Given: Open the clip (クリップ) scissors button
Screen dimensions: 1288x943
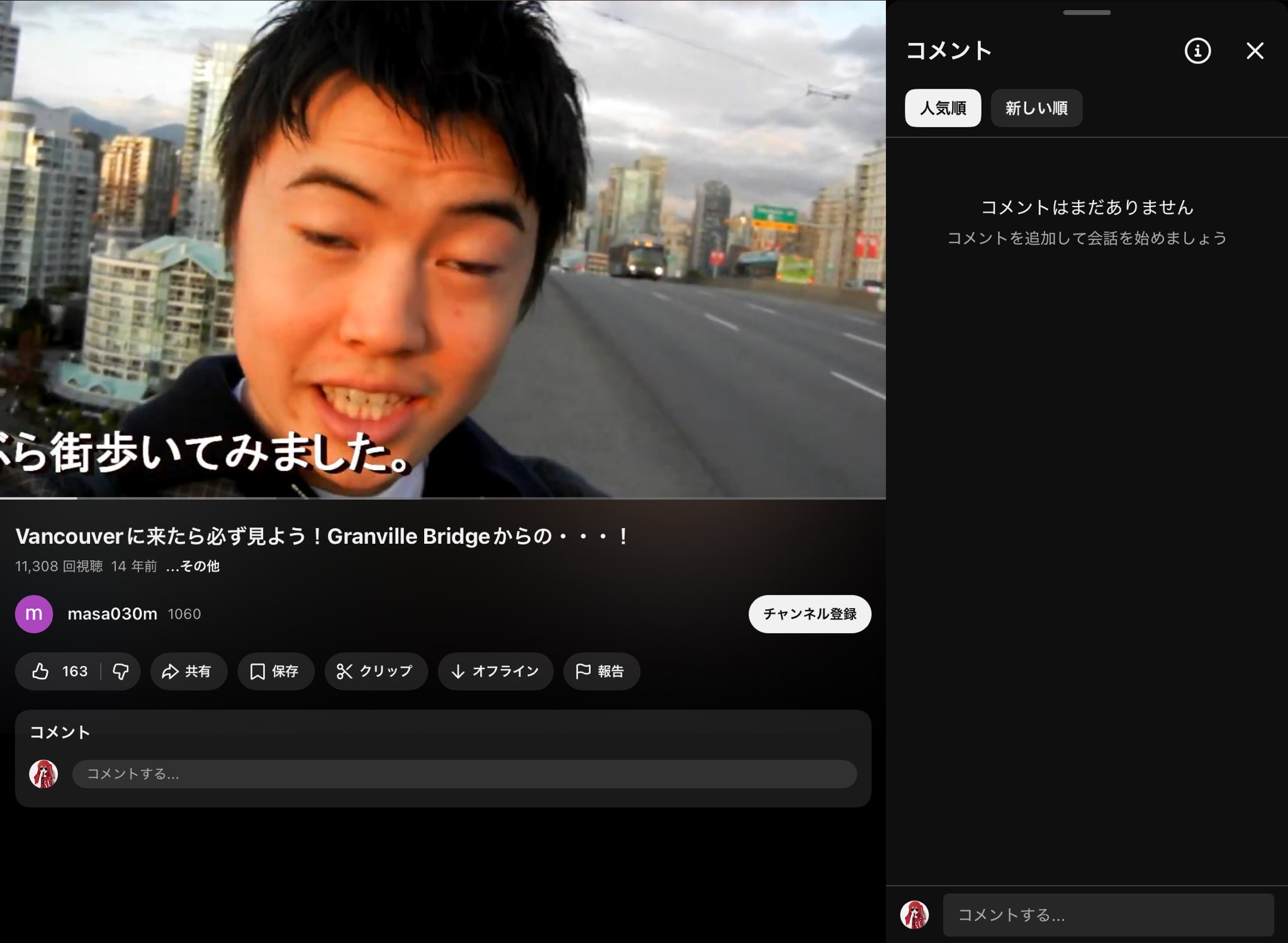Looking at the screenshot, I should click(376, 671).
